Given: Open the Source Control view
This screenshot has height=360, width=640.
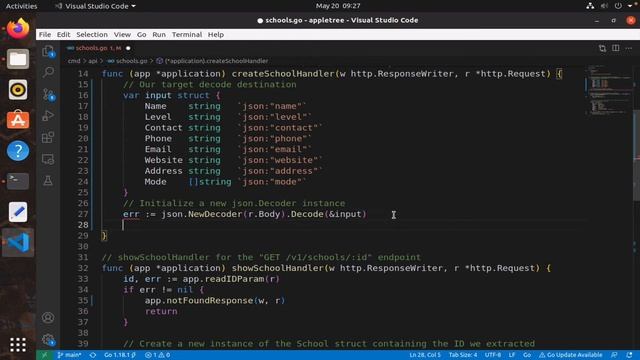Looking at the screenshot, I should (48, 94).
